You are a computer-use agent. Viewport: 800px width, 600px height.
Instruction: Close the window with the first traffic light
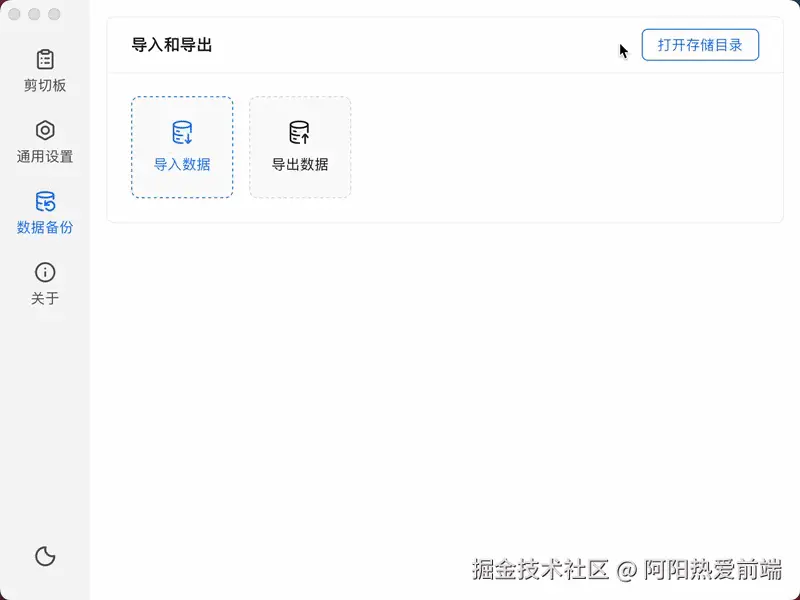(x=14, y=14)
